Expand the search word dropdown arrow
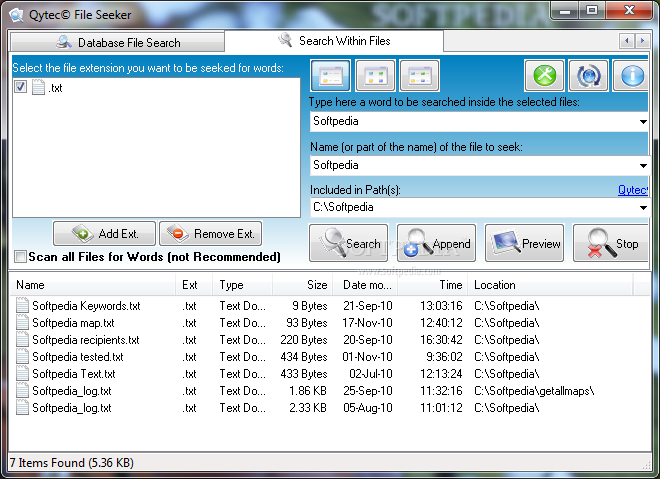The image size is (660, 479). [643, 122]
